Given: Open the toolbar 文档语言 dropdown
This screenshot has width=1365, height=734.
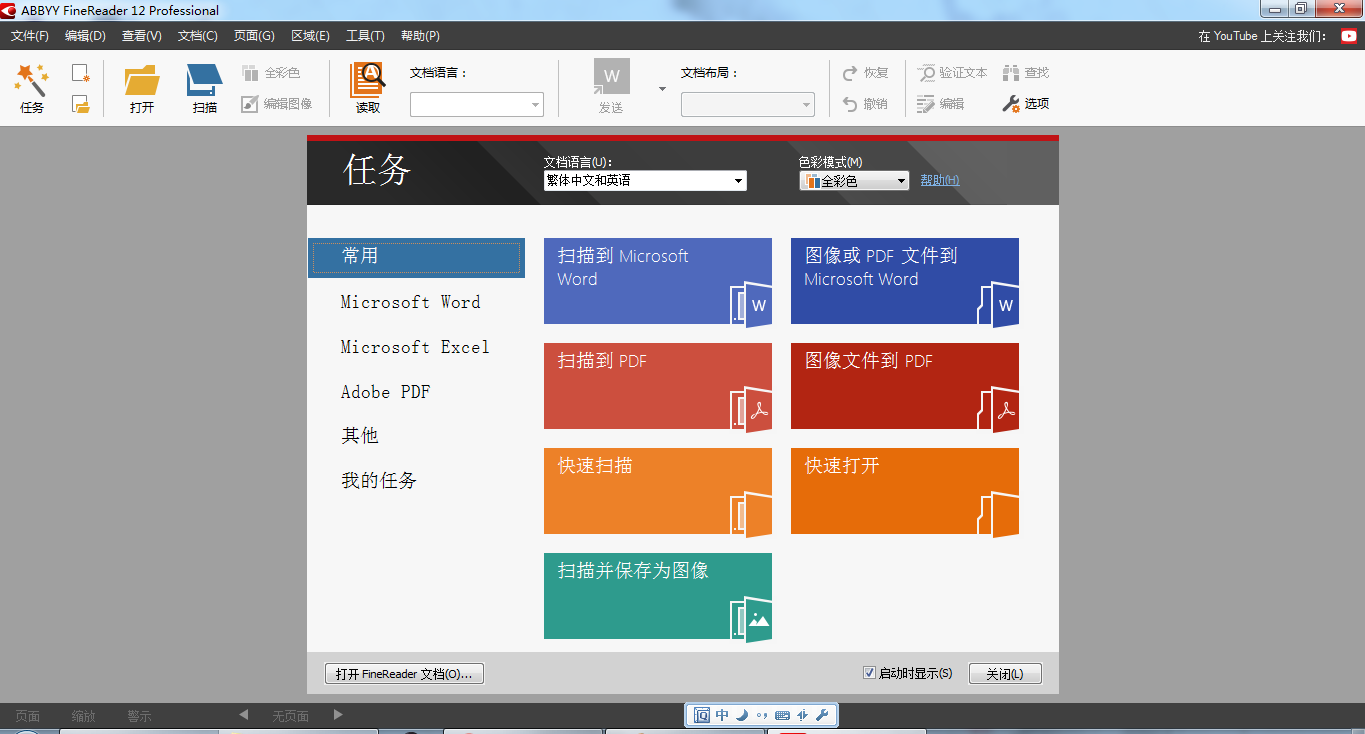Looking at the screenshot, I should click(x=477, y=104).
